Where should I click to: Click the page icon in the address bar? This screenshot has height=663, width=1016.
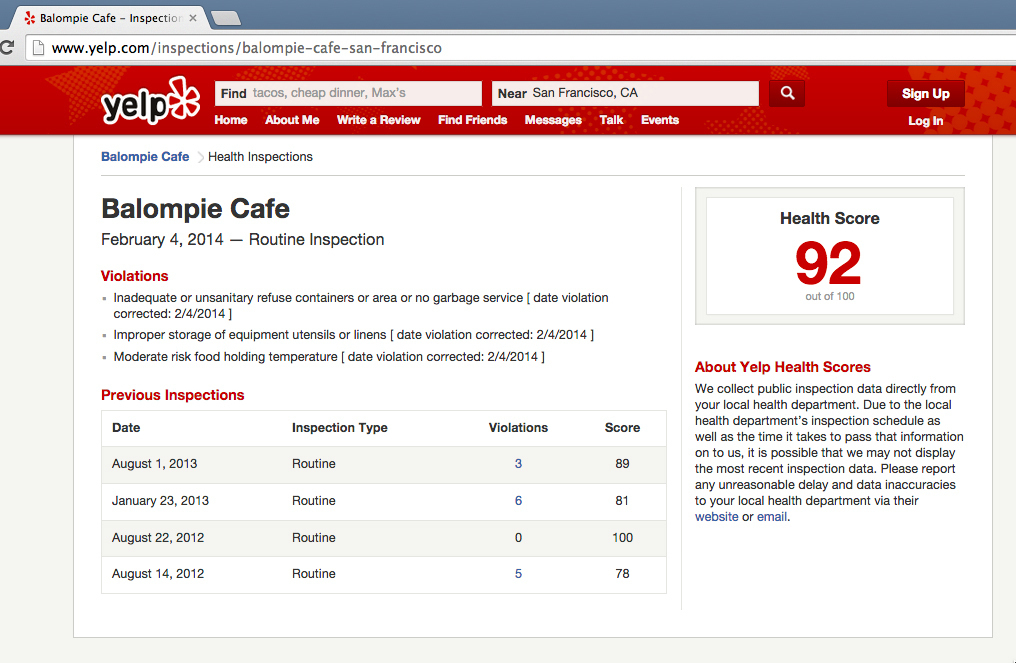(x=37, y=46)
